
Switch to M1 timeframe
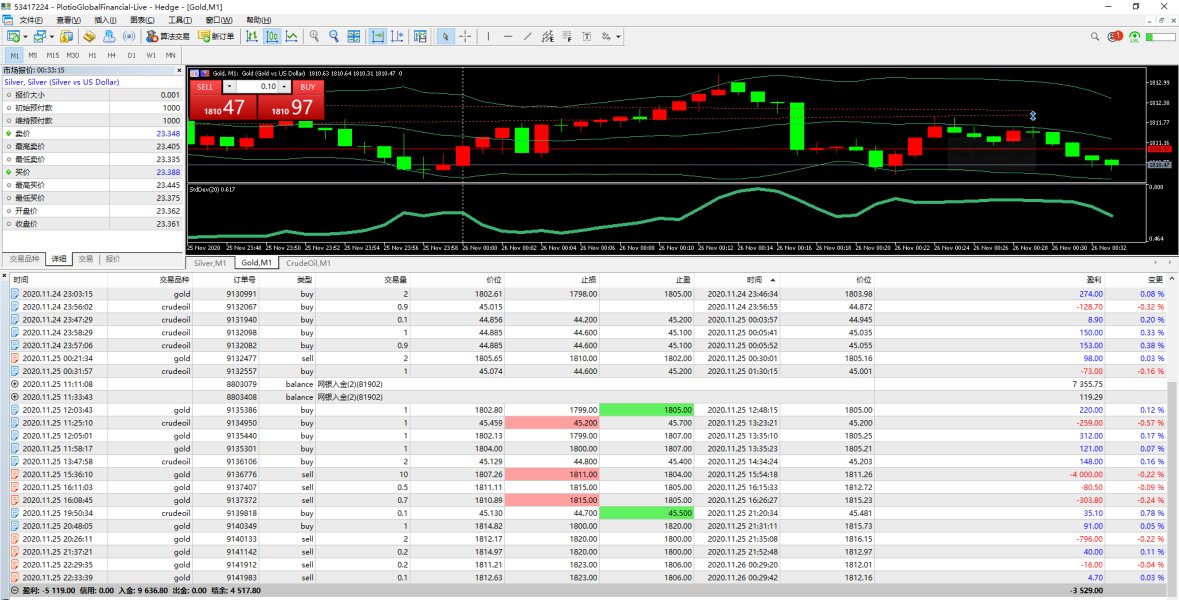pyautogui.click(x=14, y=55)
